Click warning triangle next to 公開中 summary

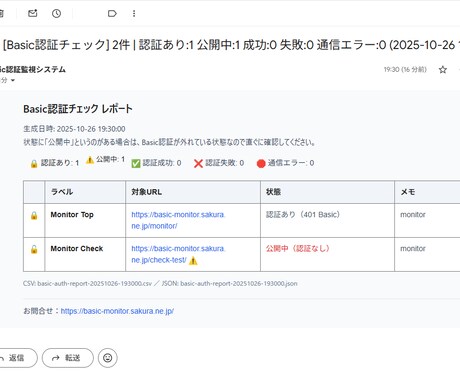90,160
